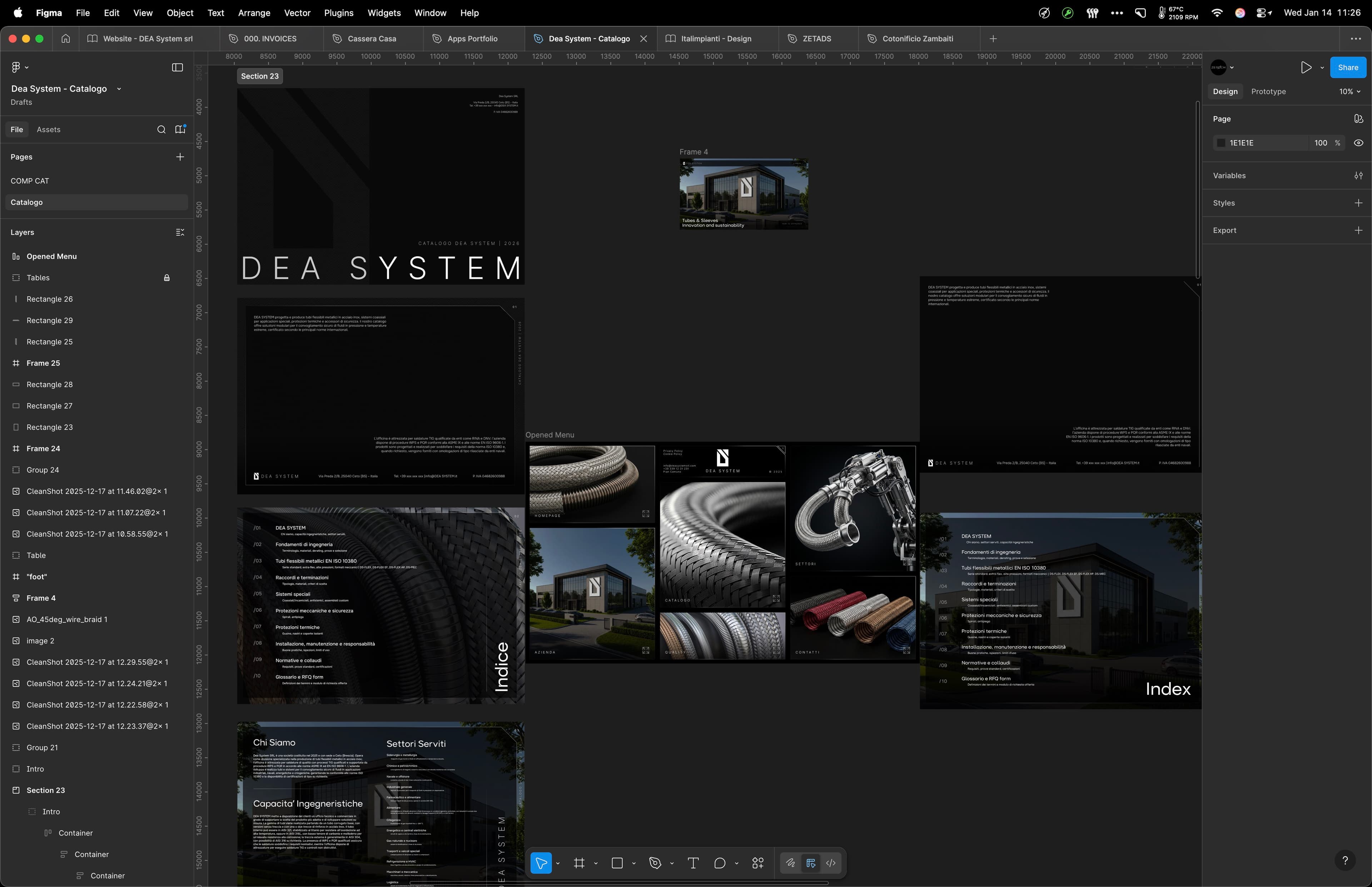Edit the page color opacity value
This screenshot has width=1372, height=887.
coord(1321,143)
